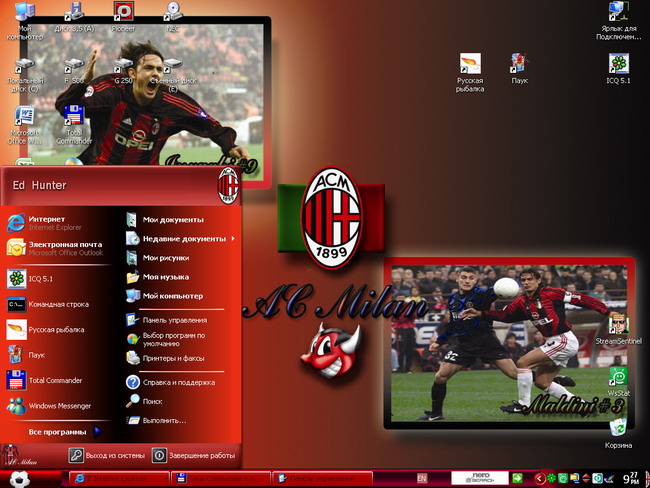This screenshot has height=488, width=650.
Task: Click the taskbar clock
Action: click(631, 478)
